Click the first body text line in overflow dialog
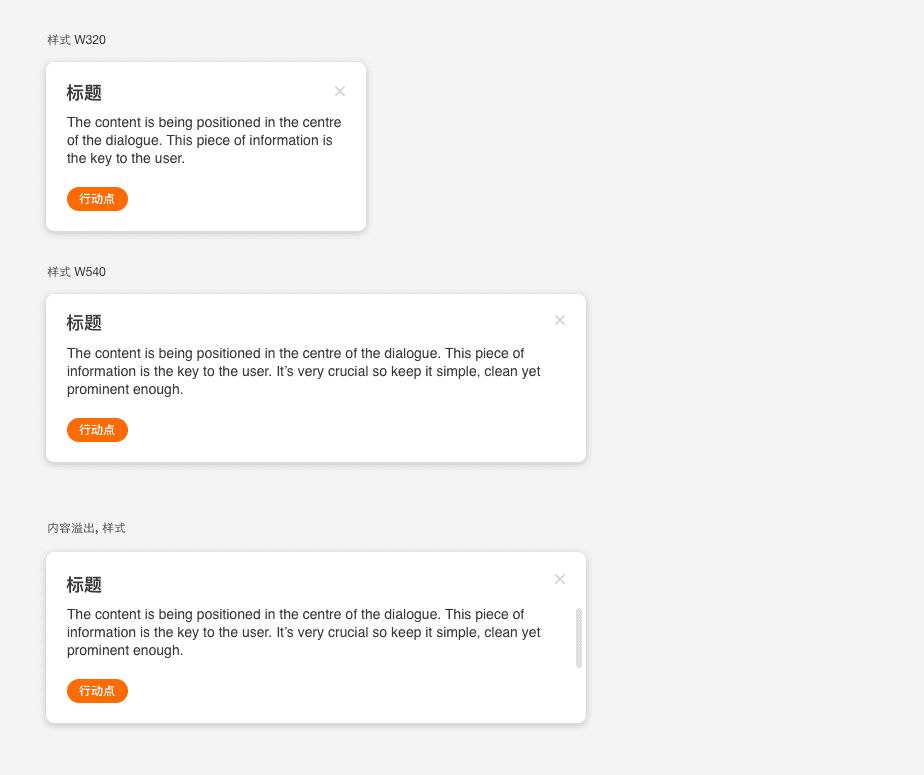Image resolution: width=924 pixels, height=775 pixels. (295, 614)
